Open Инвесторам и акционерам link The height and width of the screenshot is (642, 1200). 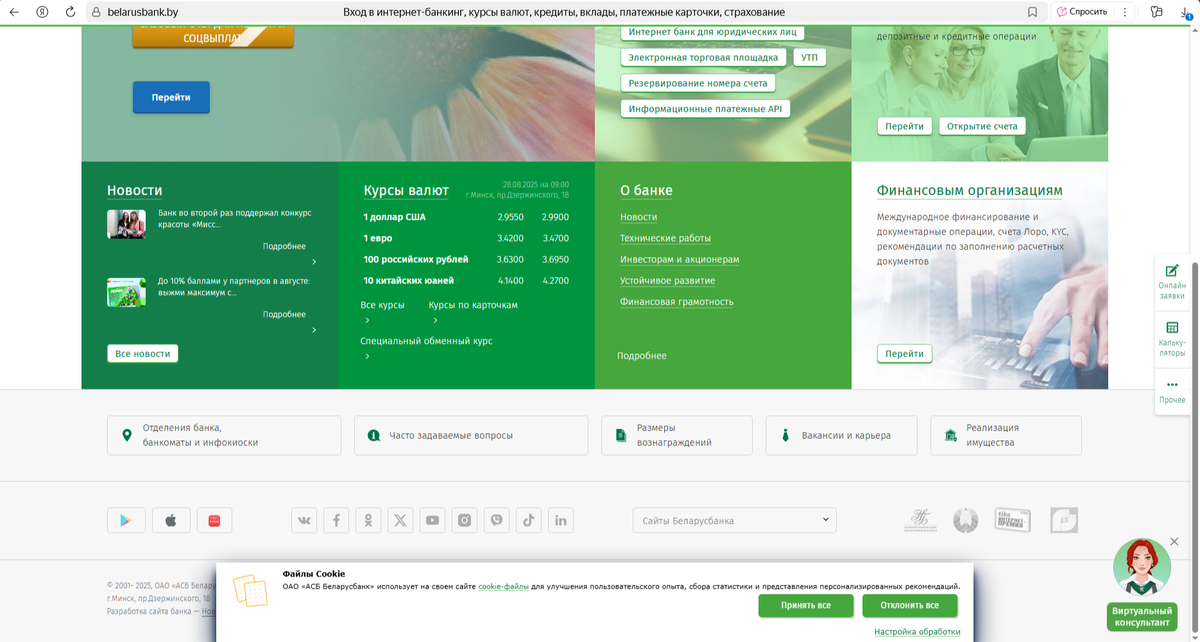pos(680,259)
